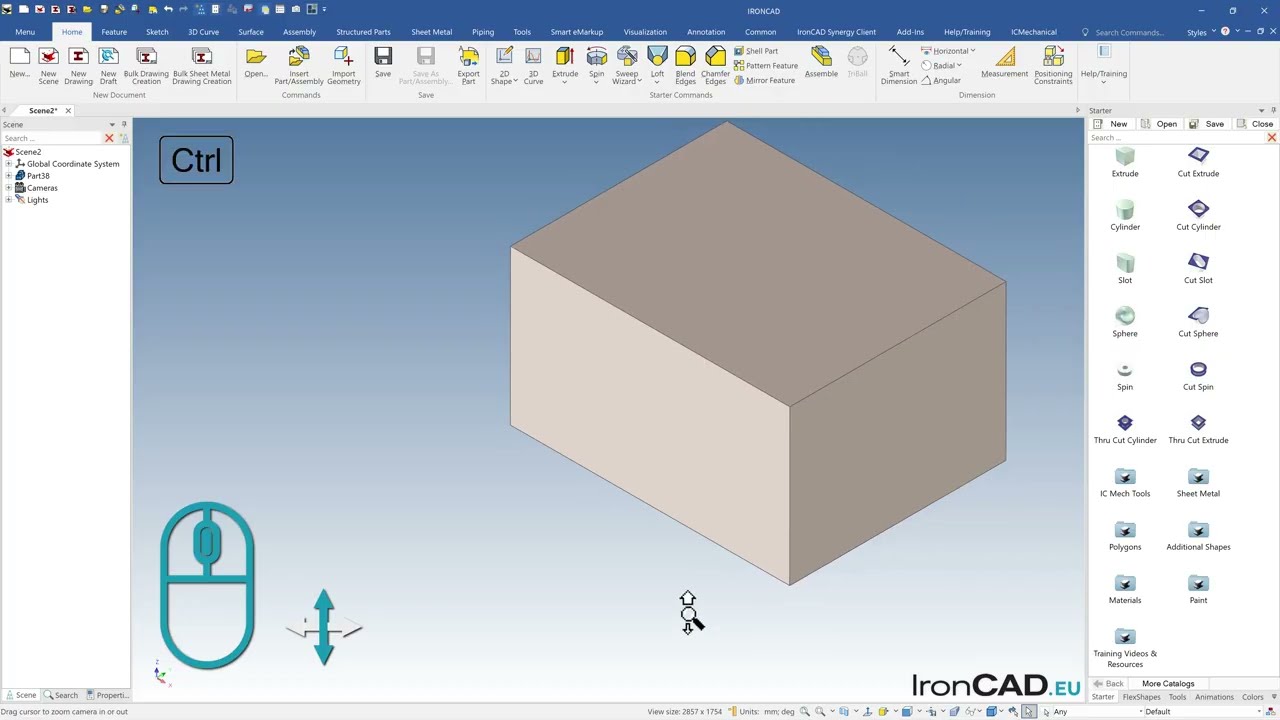Click the Export Part icon
The image size is (1280, 720).
coord(468,64)
